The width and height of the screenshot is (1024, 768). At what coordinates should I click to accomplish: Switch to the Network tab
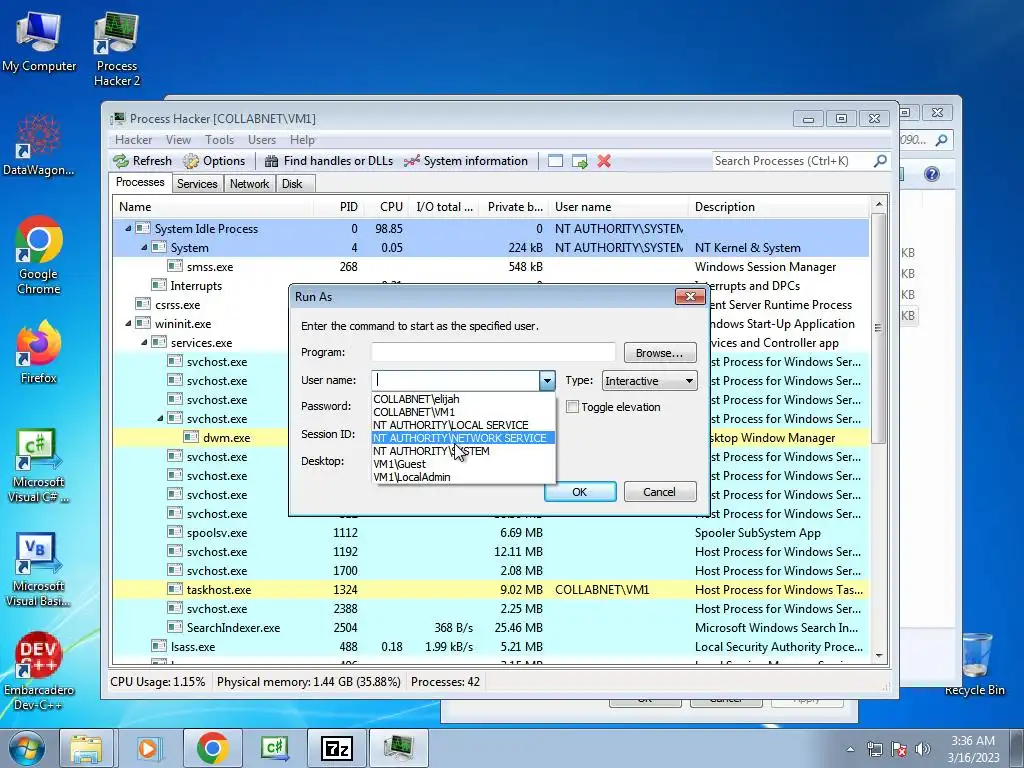tap(249, 184)
